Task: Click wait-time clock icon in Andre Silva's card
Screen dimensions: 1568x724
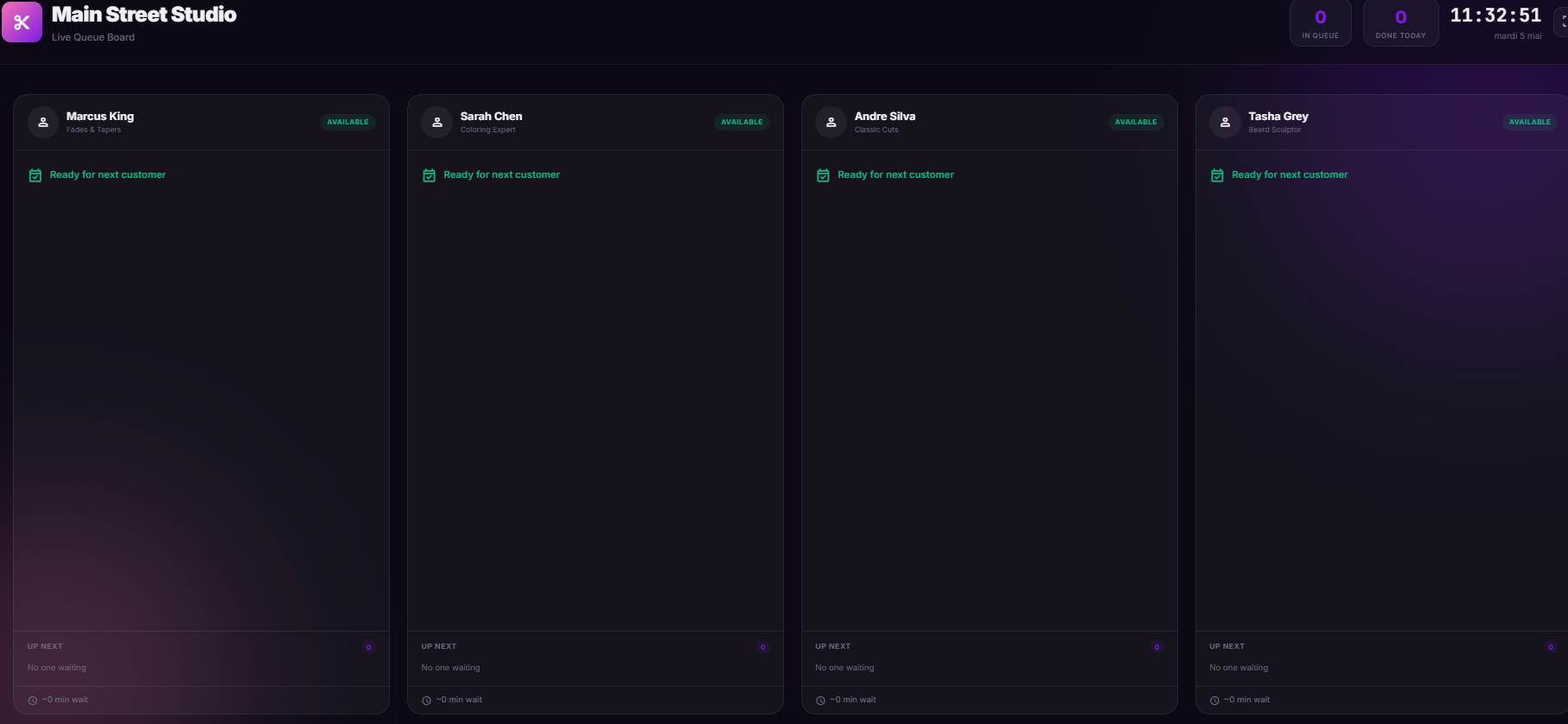Action: pos(820,701)
